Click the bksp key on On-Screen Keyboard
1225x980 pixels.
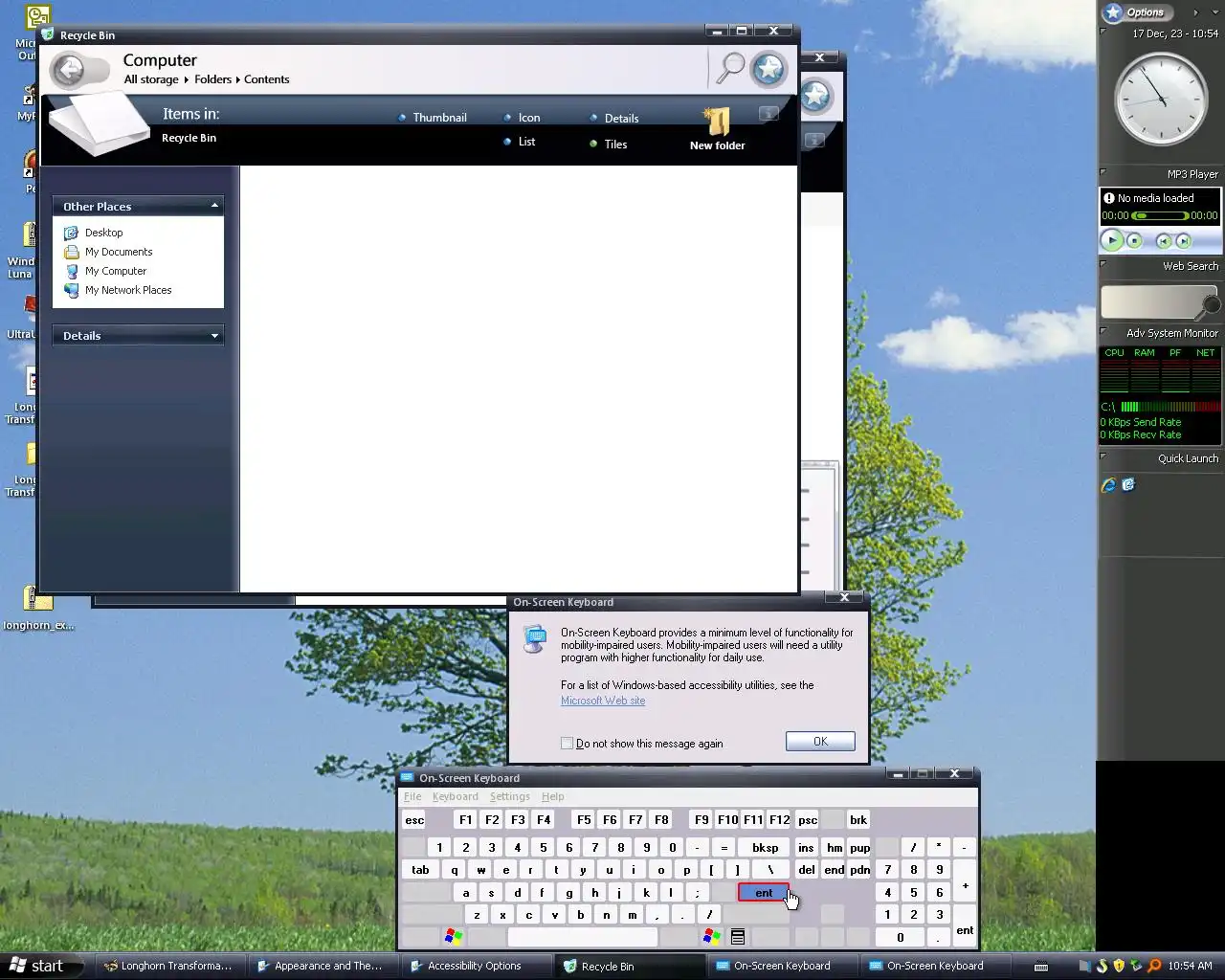coord(766,848)
